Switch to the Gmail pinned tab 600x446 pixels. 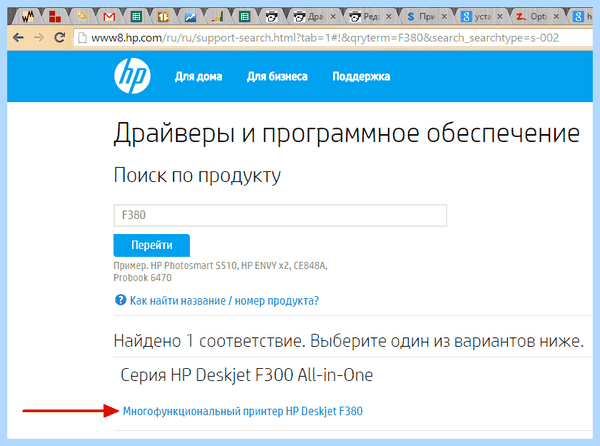109,17
